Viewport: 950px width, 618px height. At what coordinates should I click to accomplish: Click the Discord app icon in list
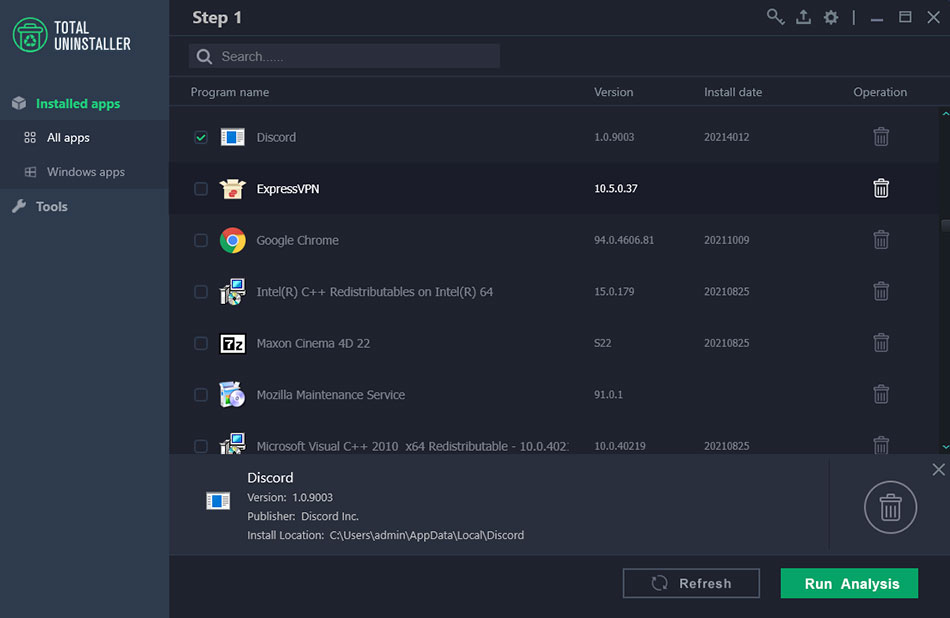click(x=233, y=137)
